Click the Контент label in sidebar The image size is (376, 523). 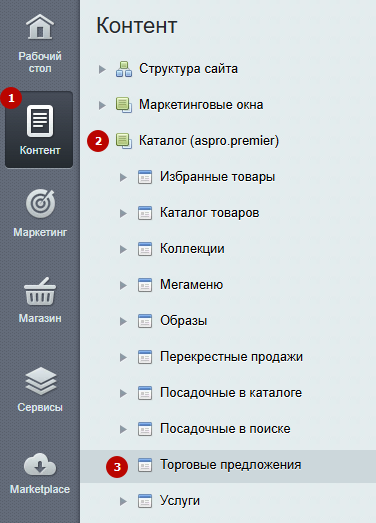[40, 150]
